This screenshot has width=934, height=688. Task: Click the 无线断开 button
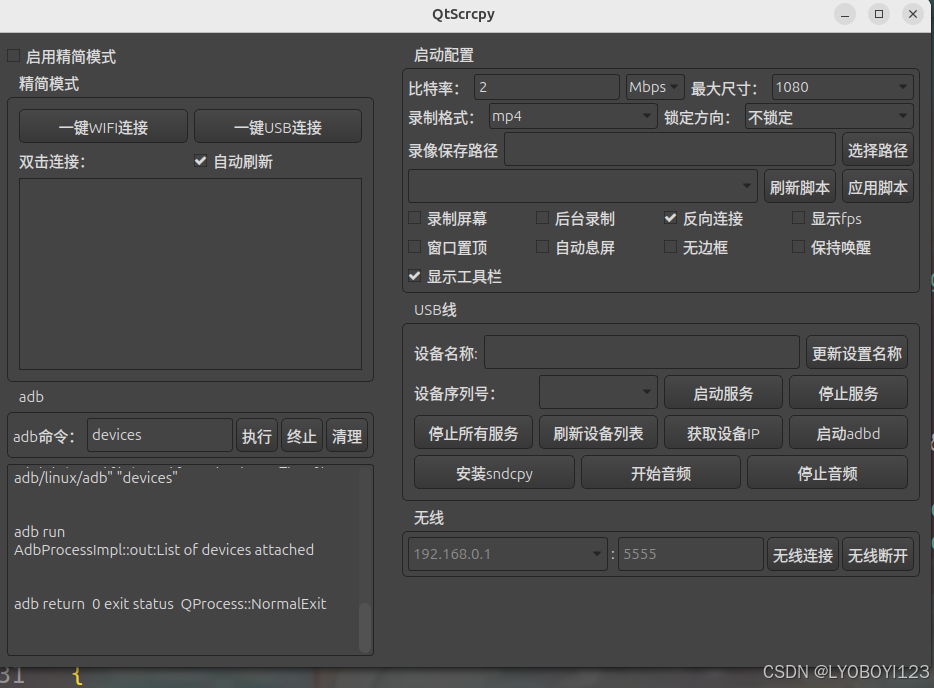(x=877, y=555)
